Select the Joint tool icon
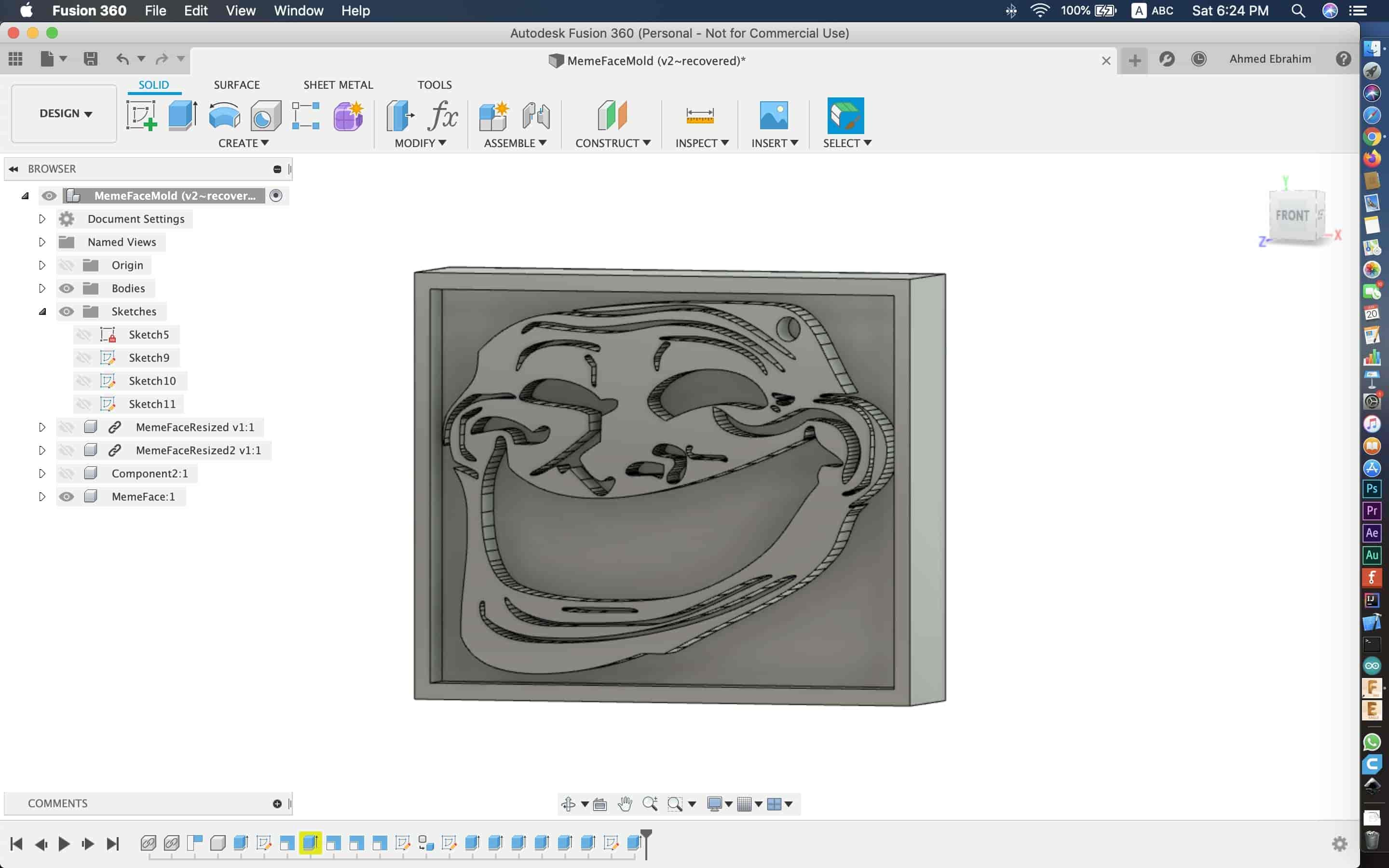1389x868 pixels. tap(536, 115)
